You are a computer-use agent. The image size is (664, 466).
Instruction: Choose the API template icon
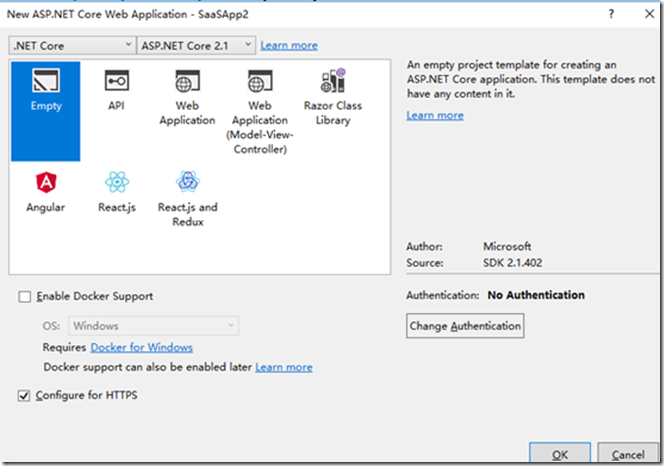coord(116,80)
